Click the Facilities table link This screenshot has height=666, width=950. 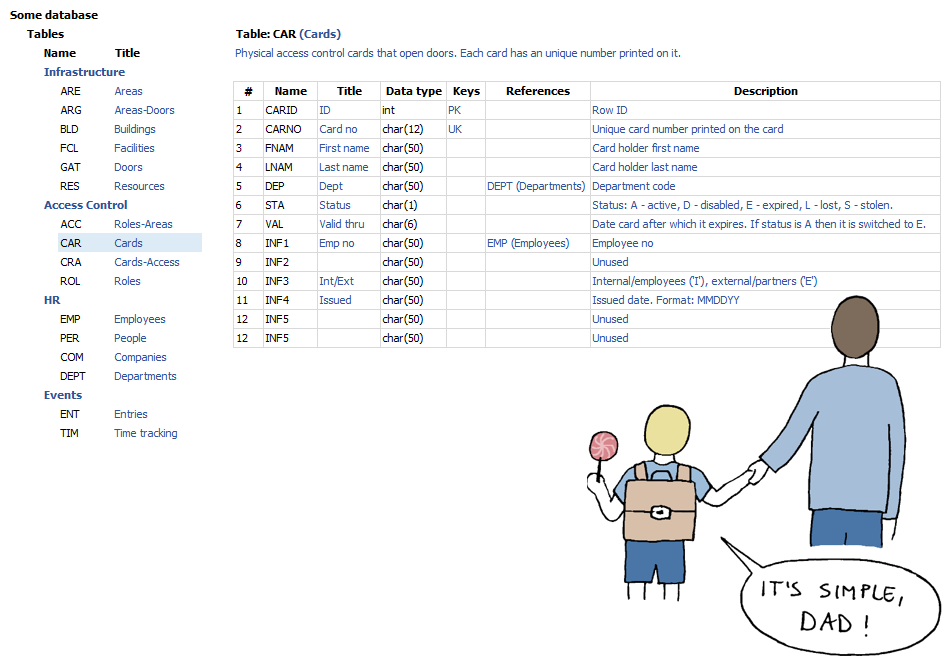coord(134,148)
